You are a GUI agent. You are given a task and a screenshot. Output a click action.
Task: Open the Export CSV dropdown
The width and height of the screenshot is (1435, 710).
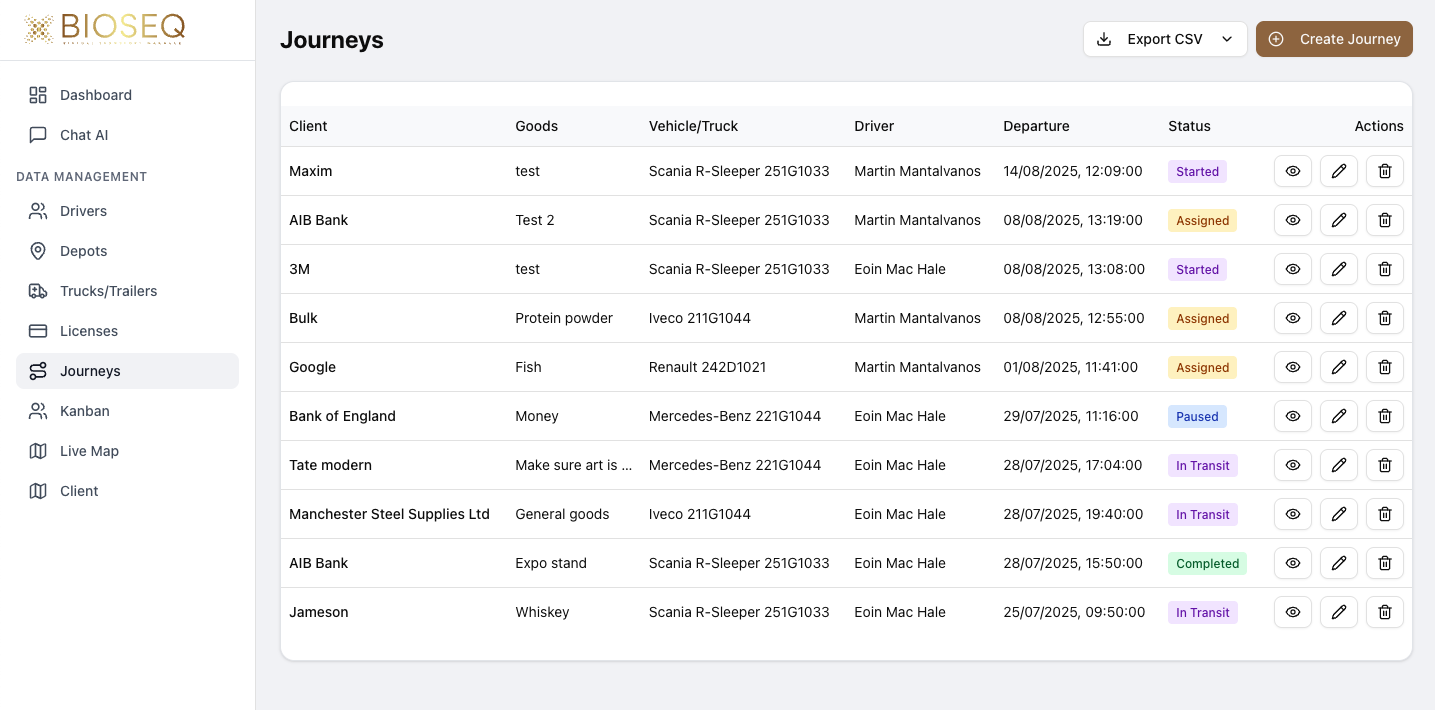point(1164,39)
